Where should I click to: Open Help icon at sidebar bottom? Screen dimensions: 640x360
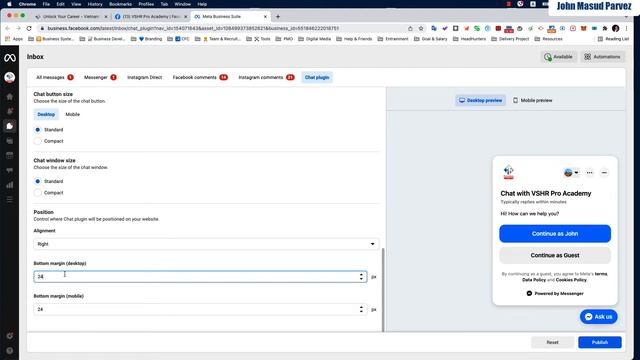pyautogui.click(x=10, y=351)
